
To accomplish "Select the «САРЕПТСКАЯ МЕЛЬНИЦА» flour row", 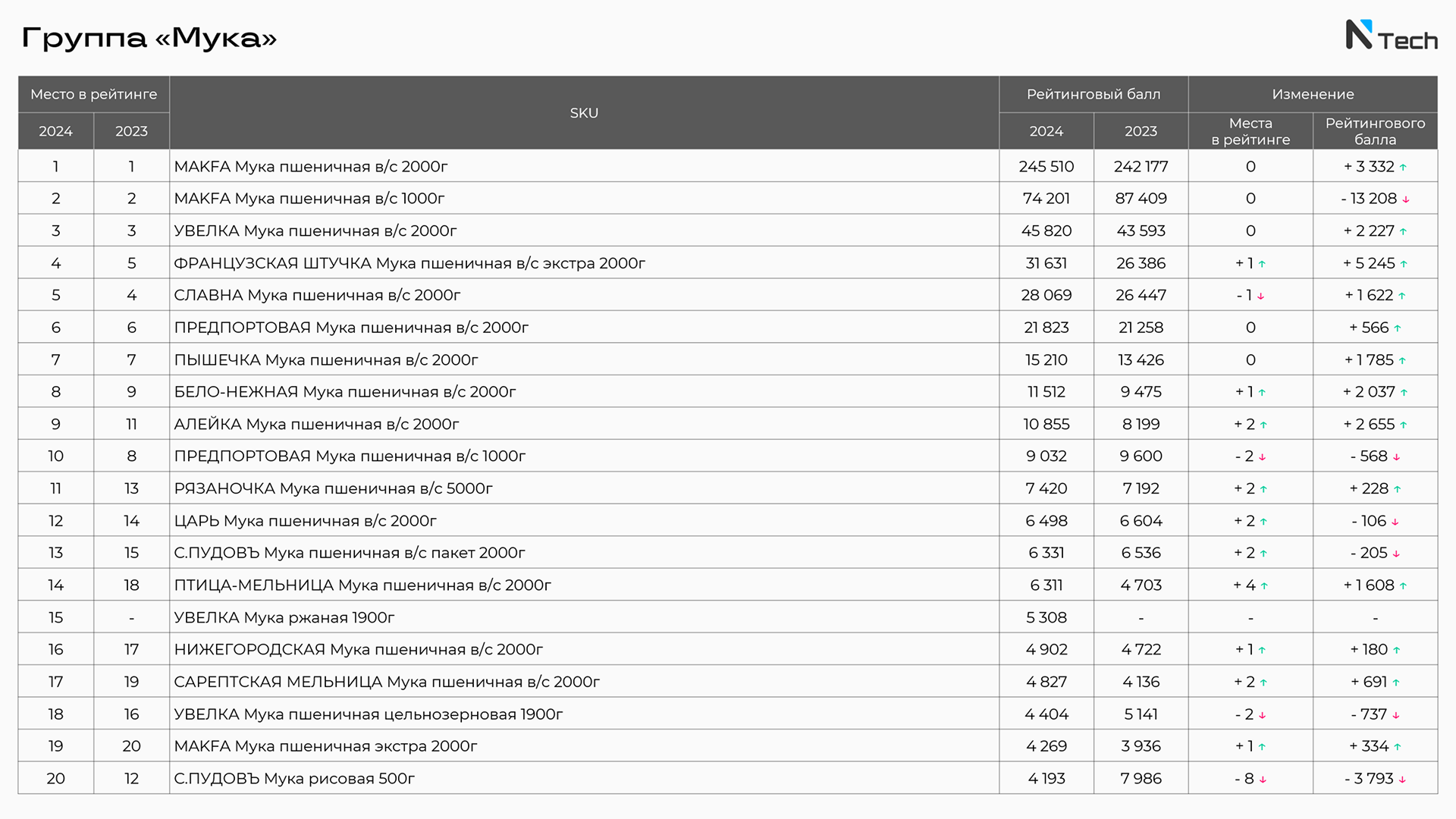I will [728, 682].
